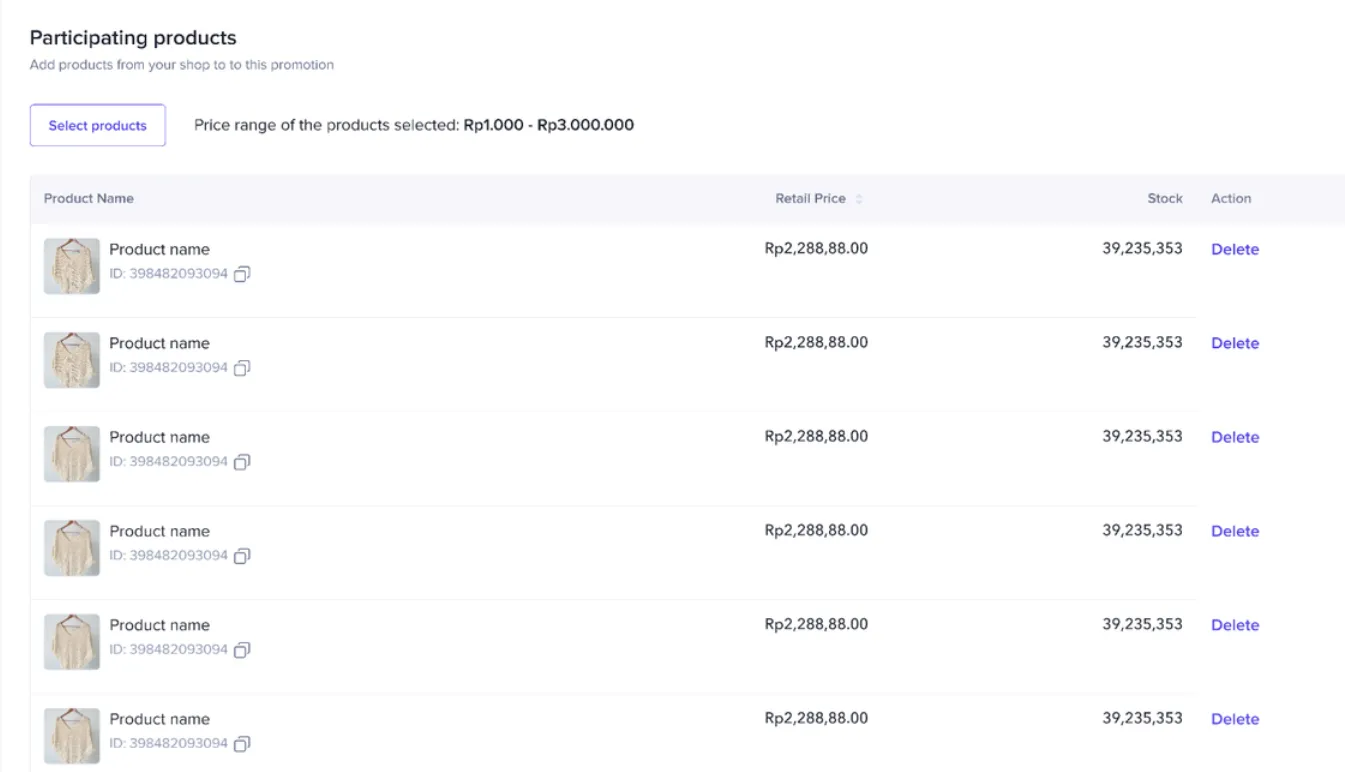Select the Participating products heading
The width and height of the screenshot is (1345, 772).
coord(133,38)
